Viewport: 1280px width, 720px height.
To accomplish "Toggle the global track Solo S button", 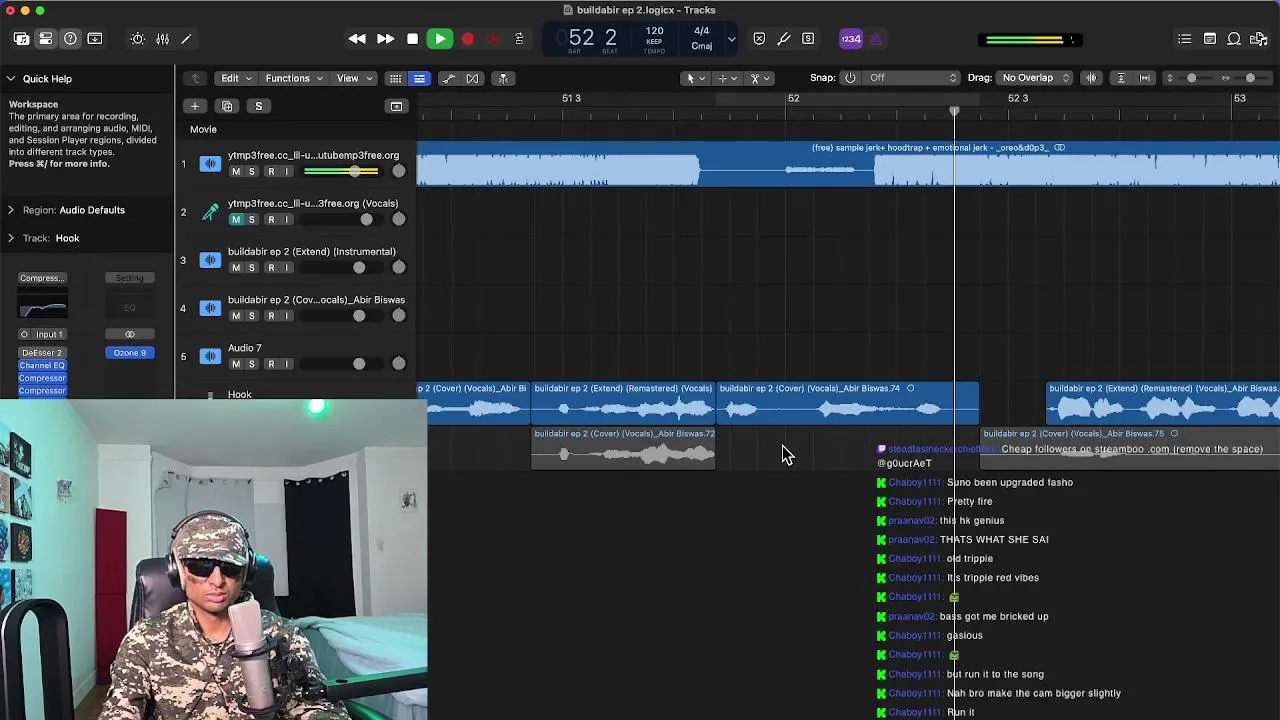I will click(259, 106).
